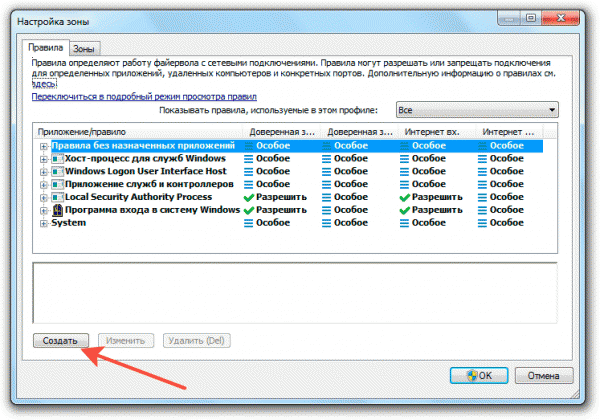The height and width of the screenshot is (420, 600).
Task: Click the Приложение служб и контроллеров icon
Action: tap(57, 184)
